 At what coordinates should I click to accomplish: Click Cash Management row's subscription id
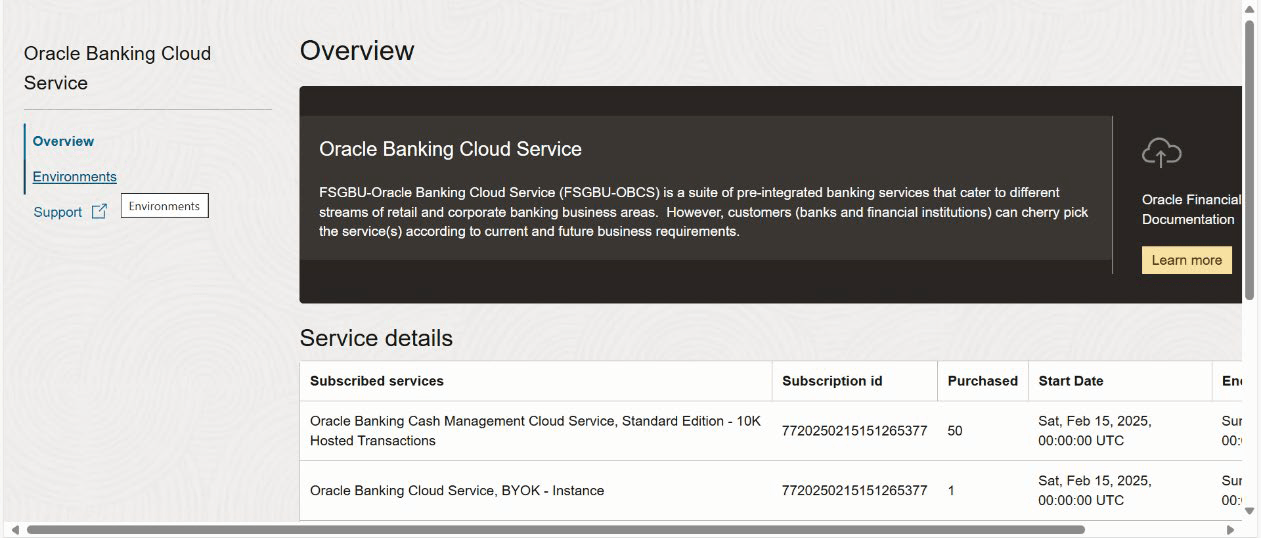pos(854,431)
